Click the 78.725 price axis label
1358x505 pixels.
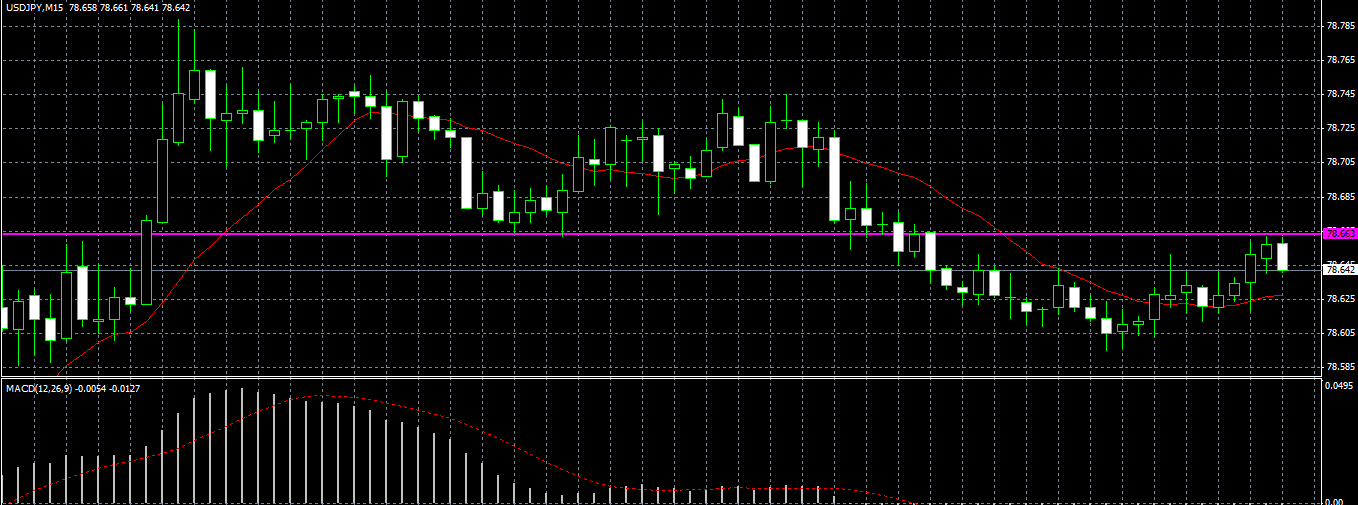[1339, 128]
